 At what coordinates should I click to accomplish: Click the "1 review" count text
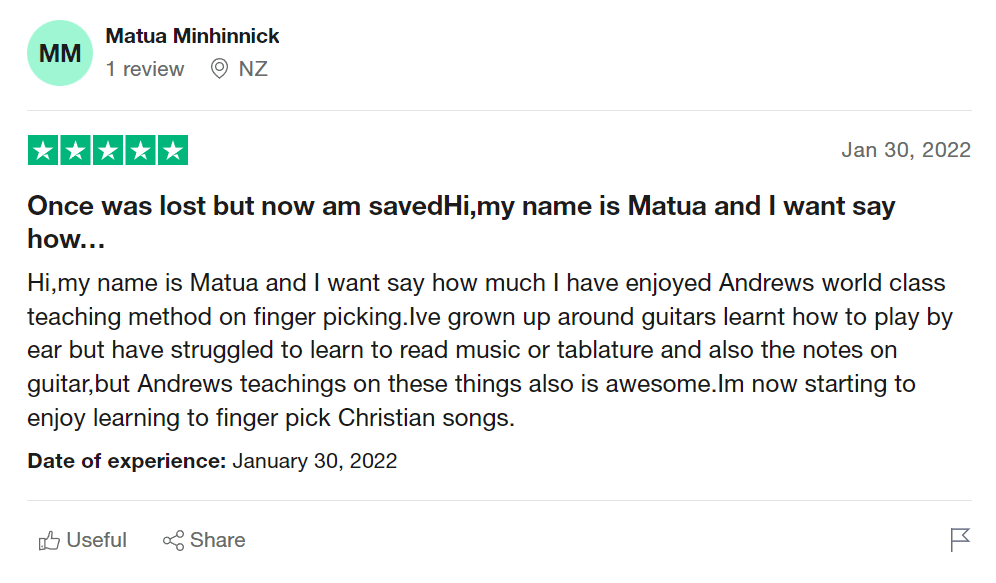[x=145, y=69]
